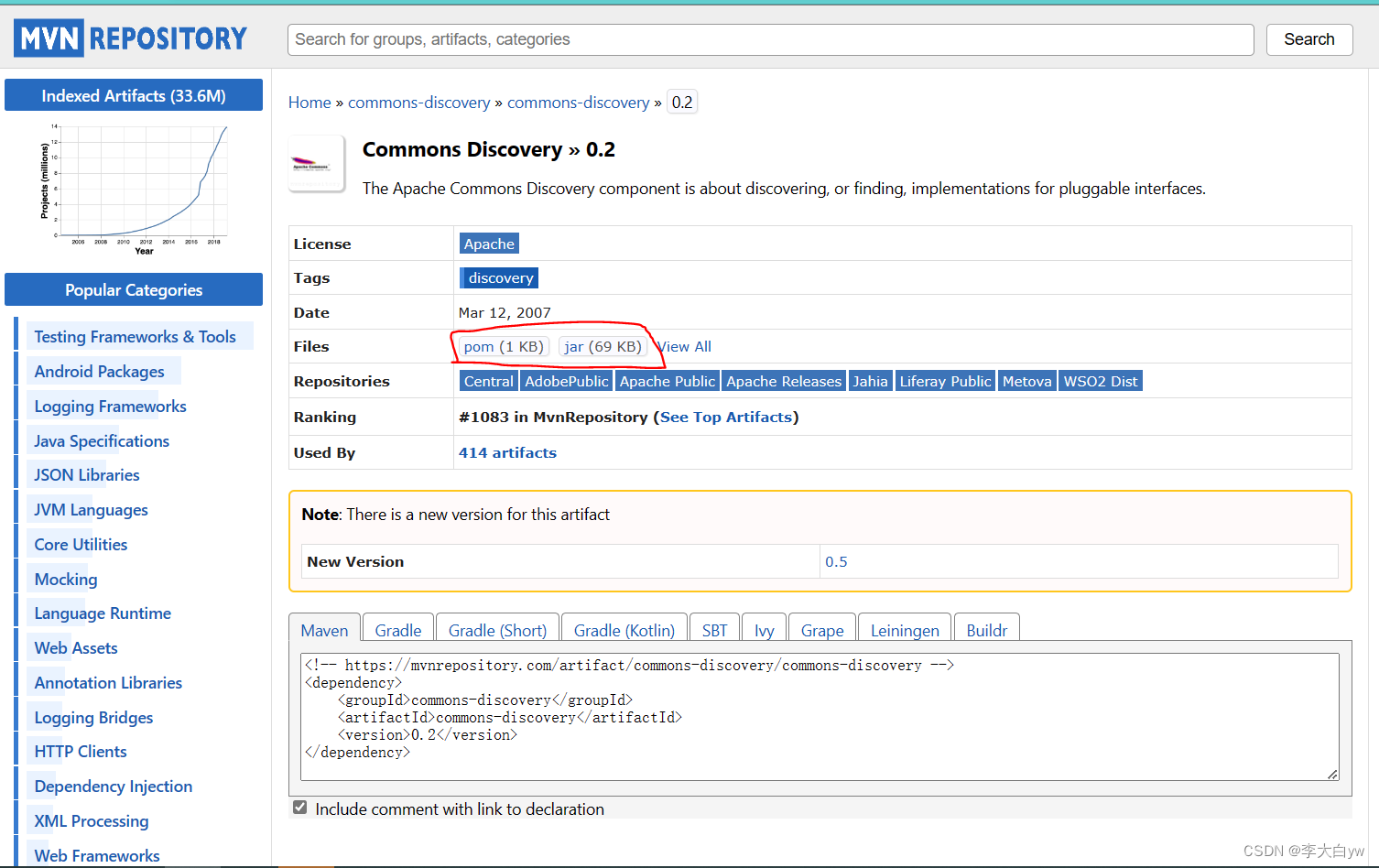Focus the search groups and artifacts field
The height and width of the screenshot is (868, 1379).
(x=770, y=39)
